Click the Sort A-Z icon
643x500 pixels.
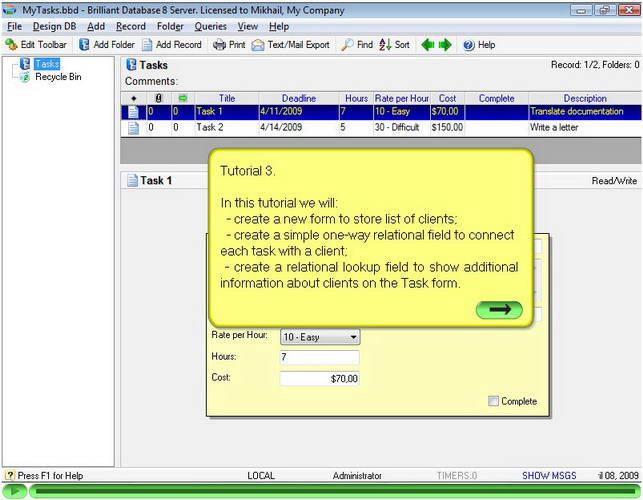point(385,45)
